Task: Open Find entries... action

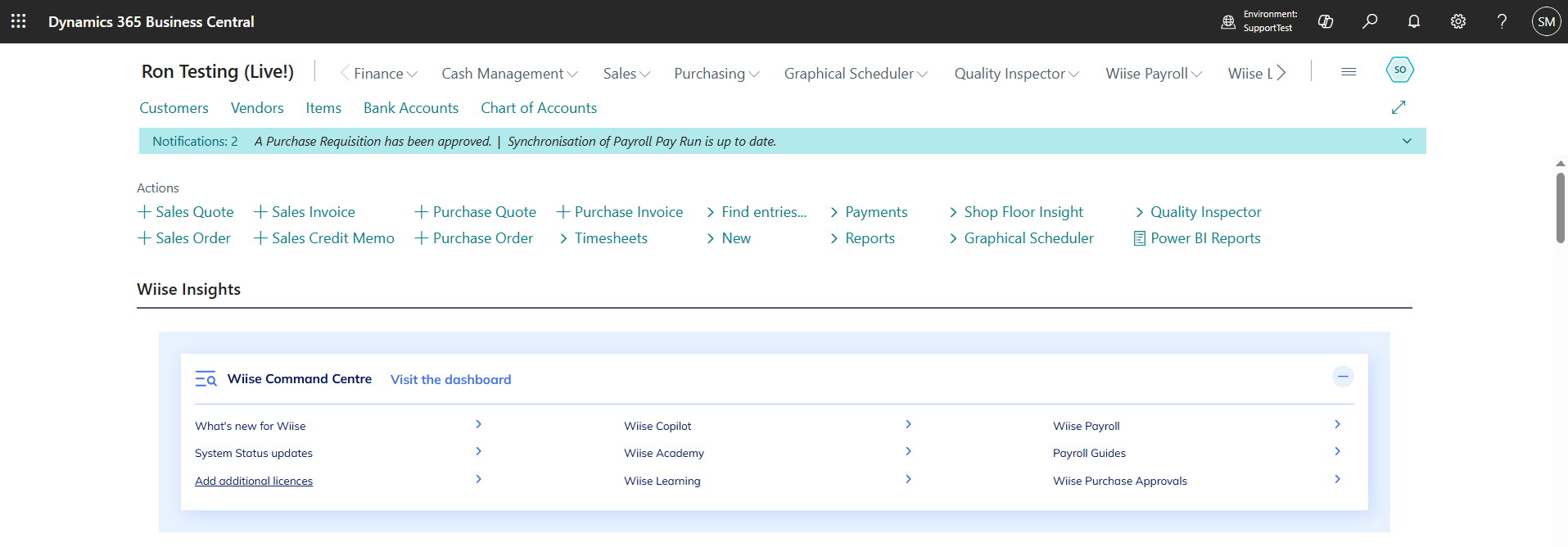Action: 757,212
